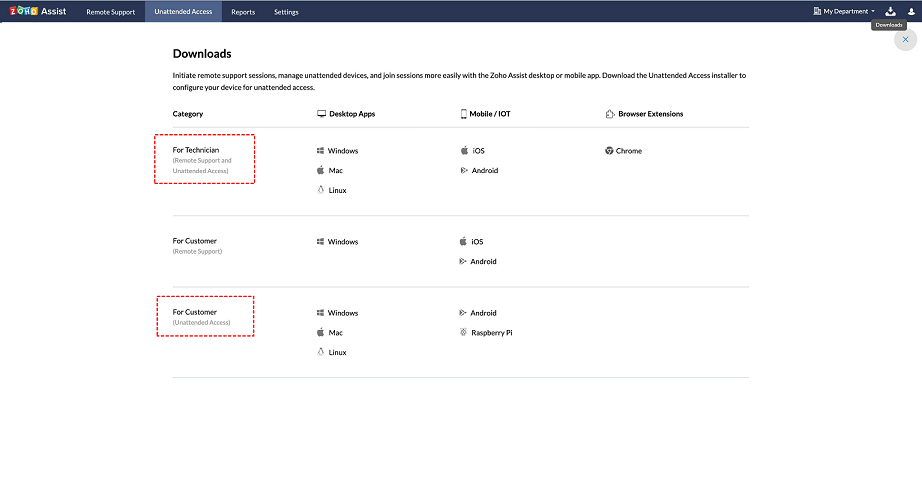
Task: Click the Windows icon in Customer Remote Support row
Action: pyautogui.click(x=320, y=242)
